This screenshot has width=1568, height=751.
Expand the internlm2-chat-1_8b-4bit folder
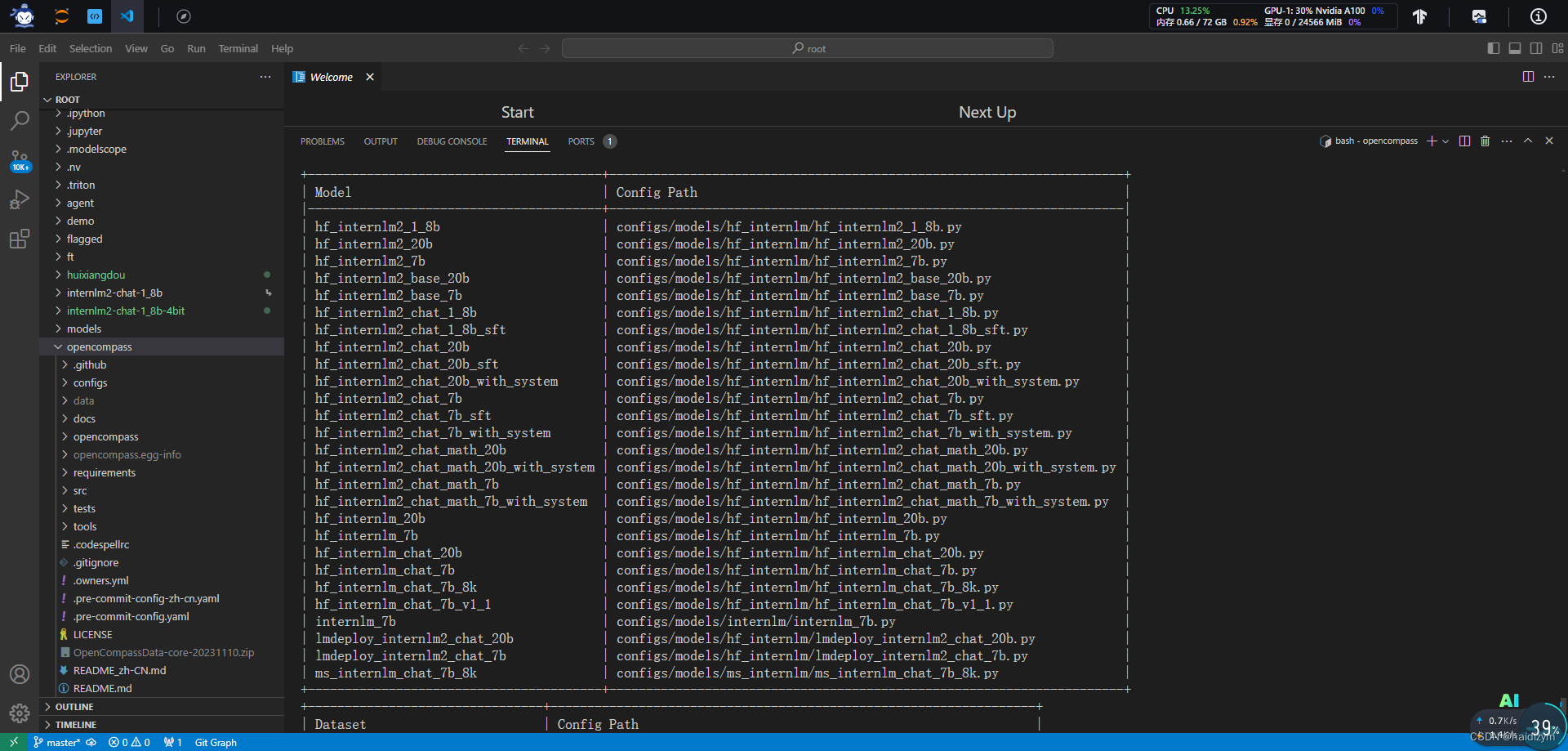click(x=163, y=311)
